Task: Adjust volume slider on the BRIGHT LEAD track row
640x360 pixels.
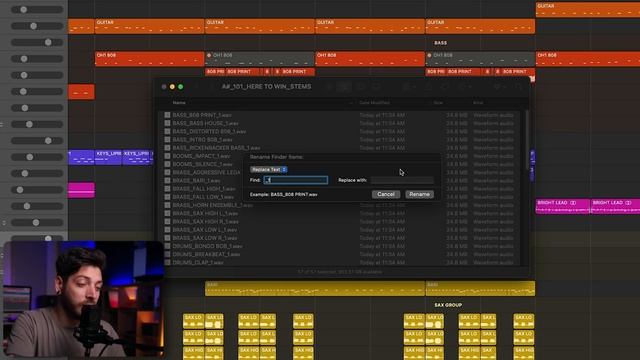Action: point(37,206)
